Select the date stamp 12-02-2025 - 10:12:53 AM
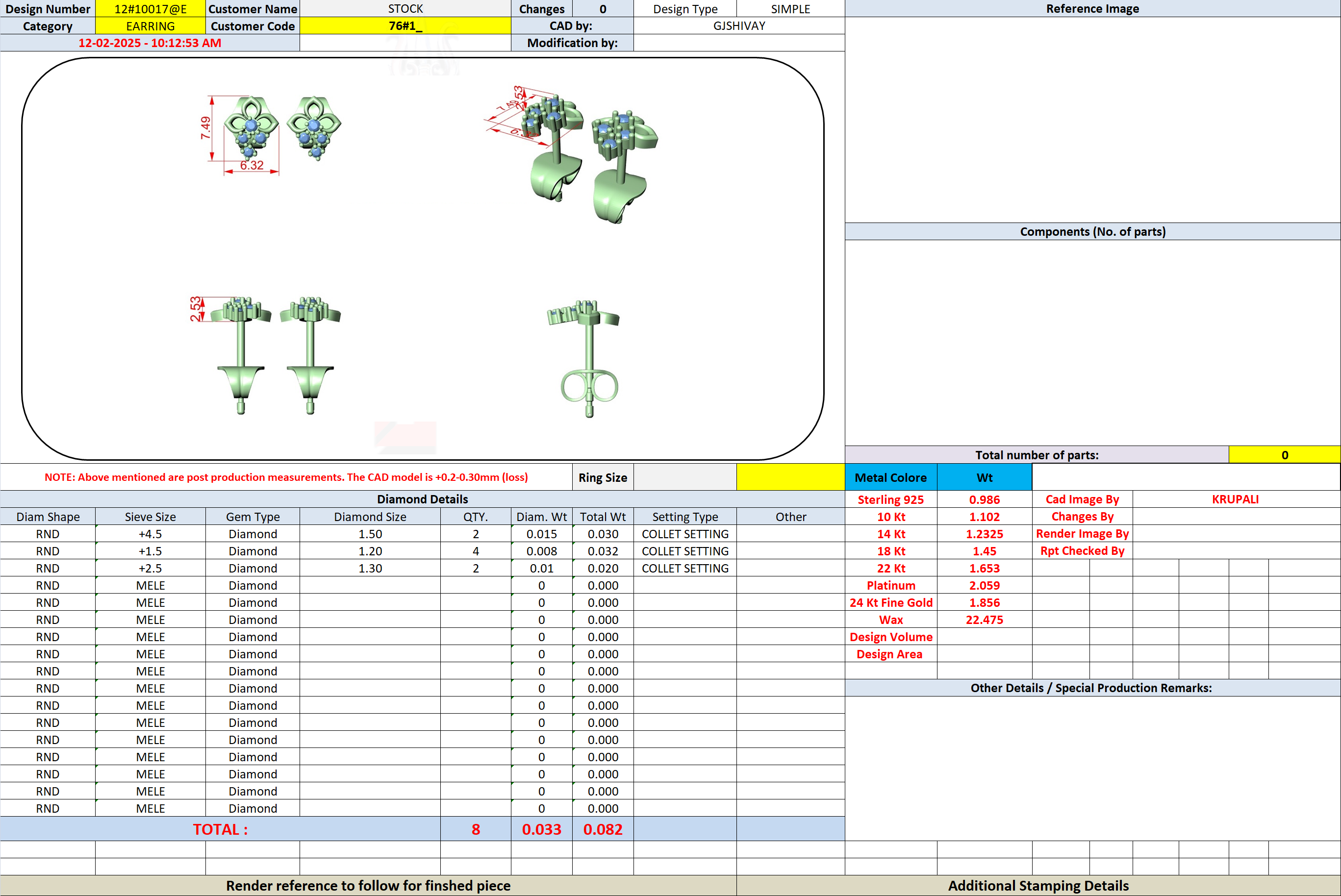This screenshot has height=896, width=1341. pos(150,43)
